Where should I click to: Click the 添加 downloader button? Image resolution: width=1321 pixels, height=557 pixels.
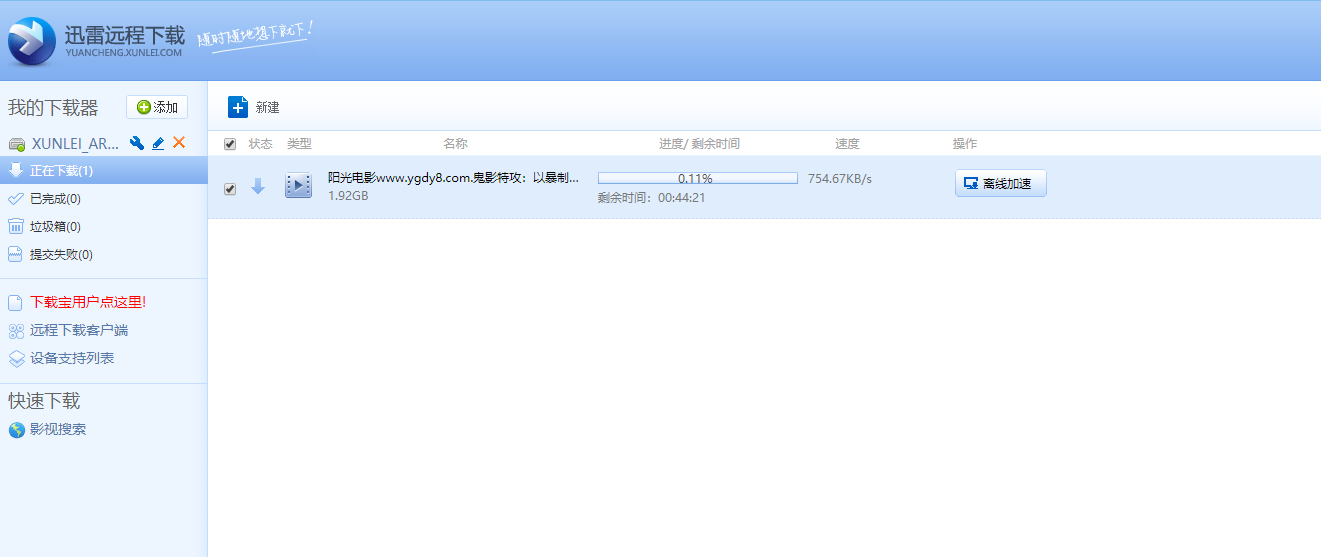pos(157,107)
